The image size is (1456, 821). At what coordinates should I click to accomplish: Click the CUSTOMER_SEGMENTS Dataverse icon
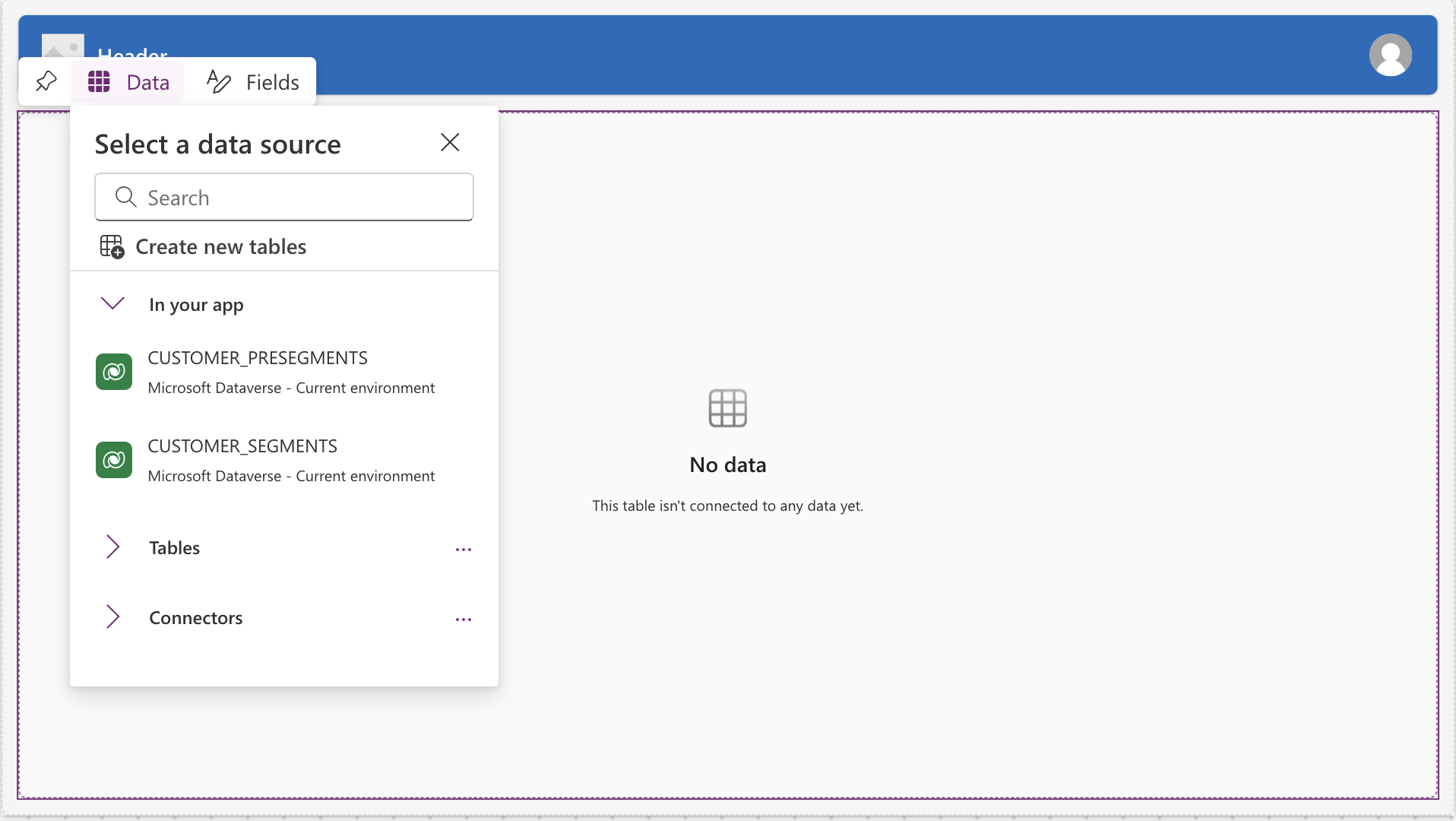114,460
